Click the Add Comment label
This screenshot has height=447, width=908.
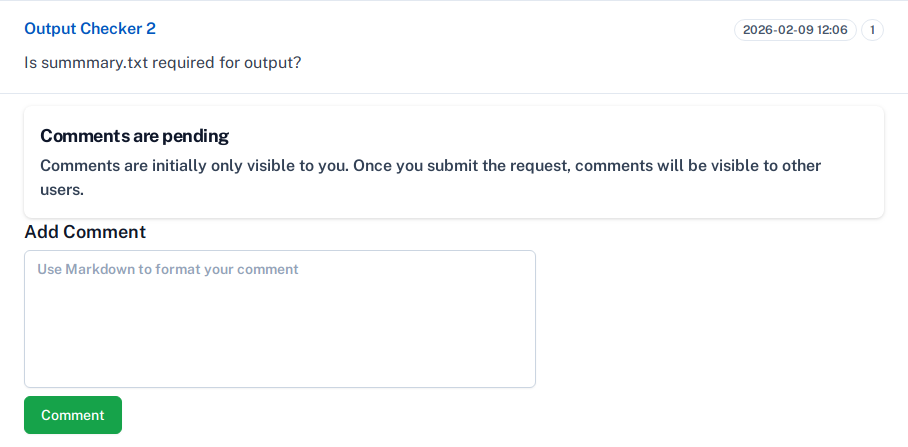(x=85, y=232)
